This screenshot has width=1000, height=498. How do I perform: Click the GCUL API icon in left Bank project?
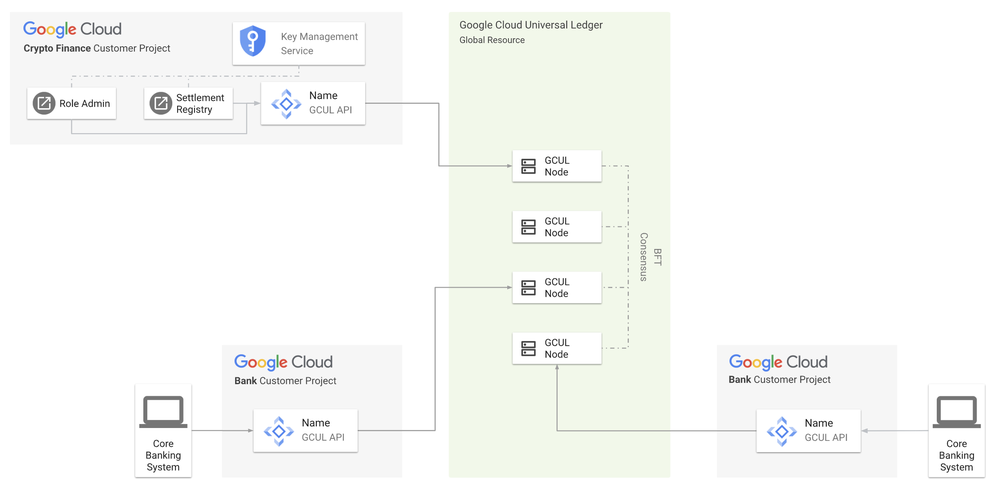click(x=279, y=431)
